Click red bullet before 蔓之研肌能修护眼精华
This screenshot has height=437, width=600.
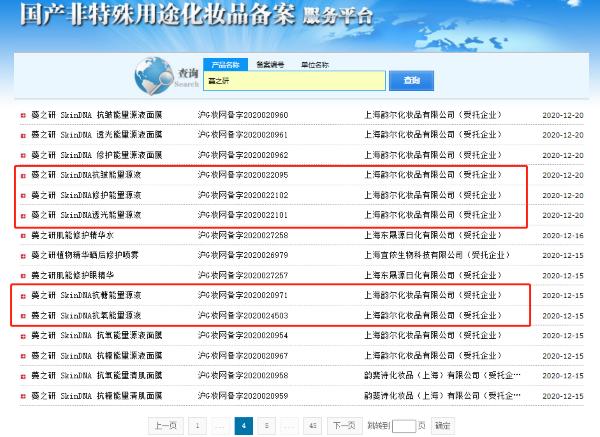click(23, 275)
